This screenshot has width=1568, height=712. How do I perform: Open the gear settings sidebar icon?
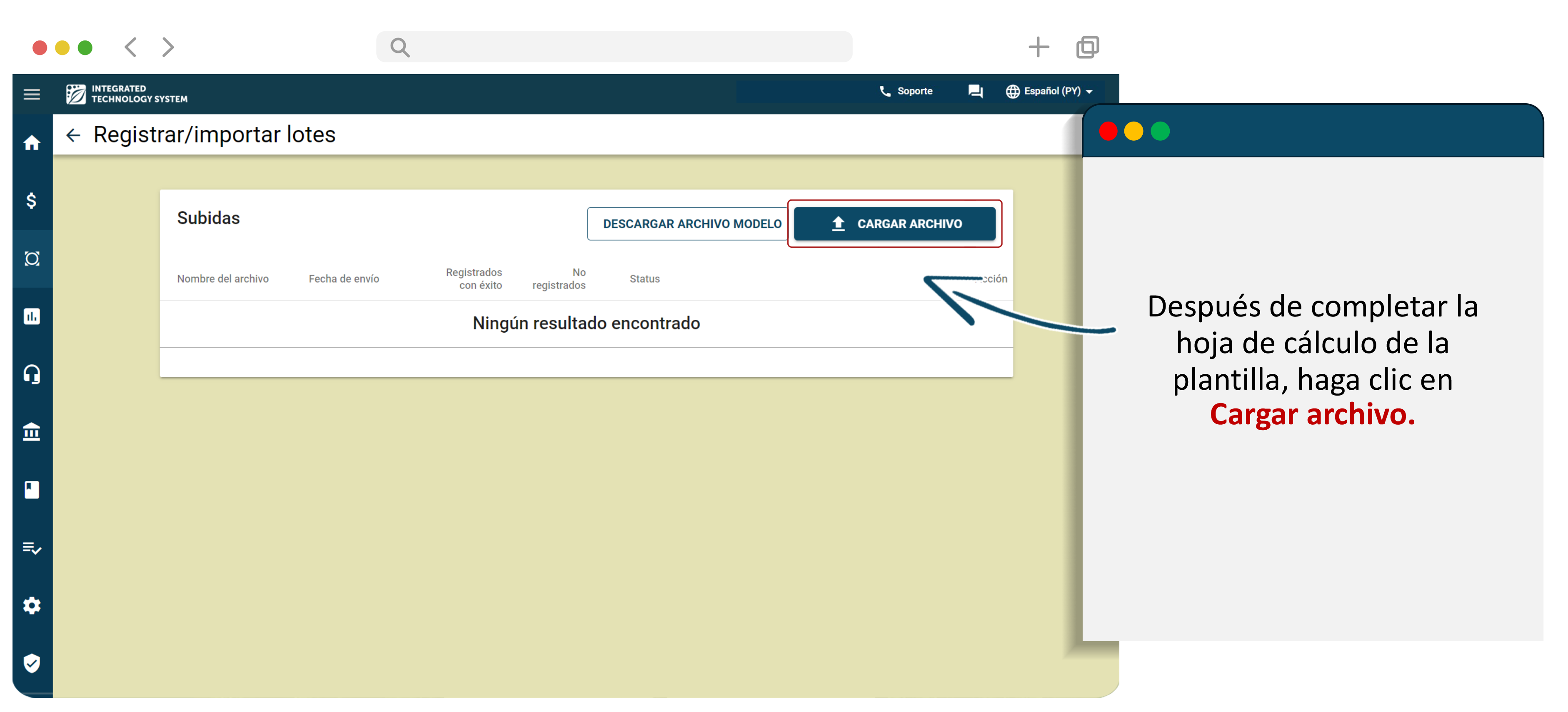click(32, 605)
